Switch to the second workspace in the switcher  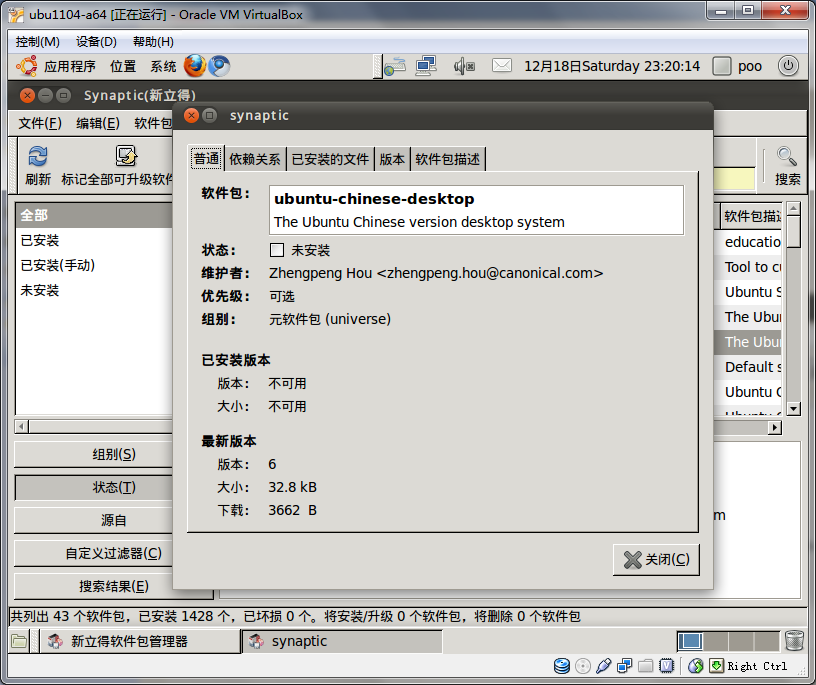(716, 641)
